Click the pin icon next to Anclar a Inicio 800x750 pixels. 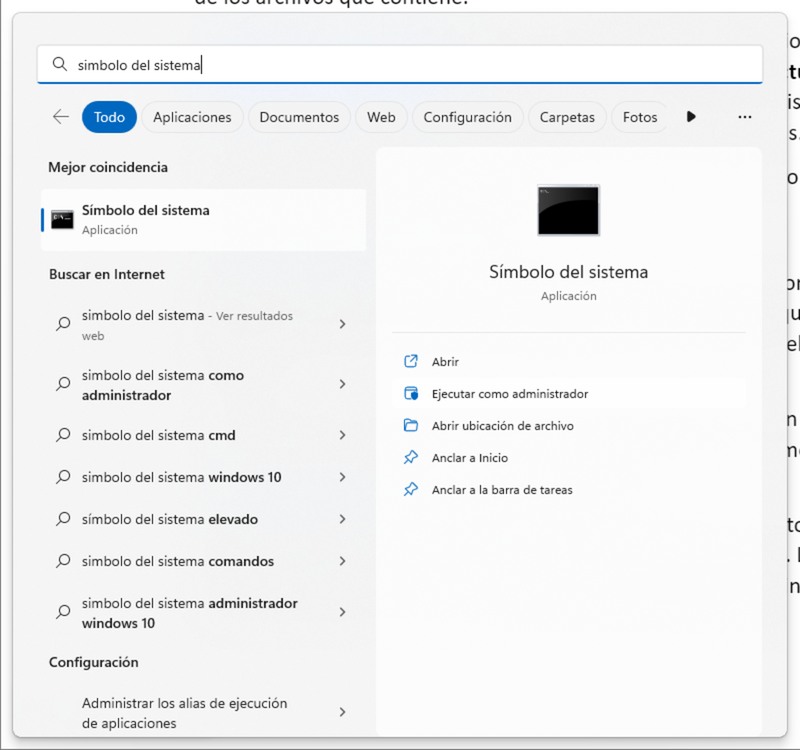pos(412,457)
